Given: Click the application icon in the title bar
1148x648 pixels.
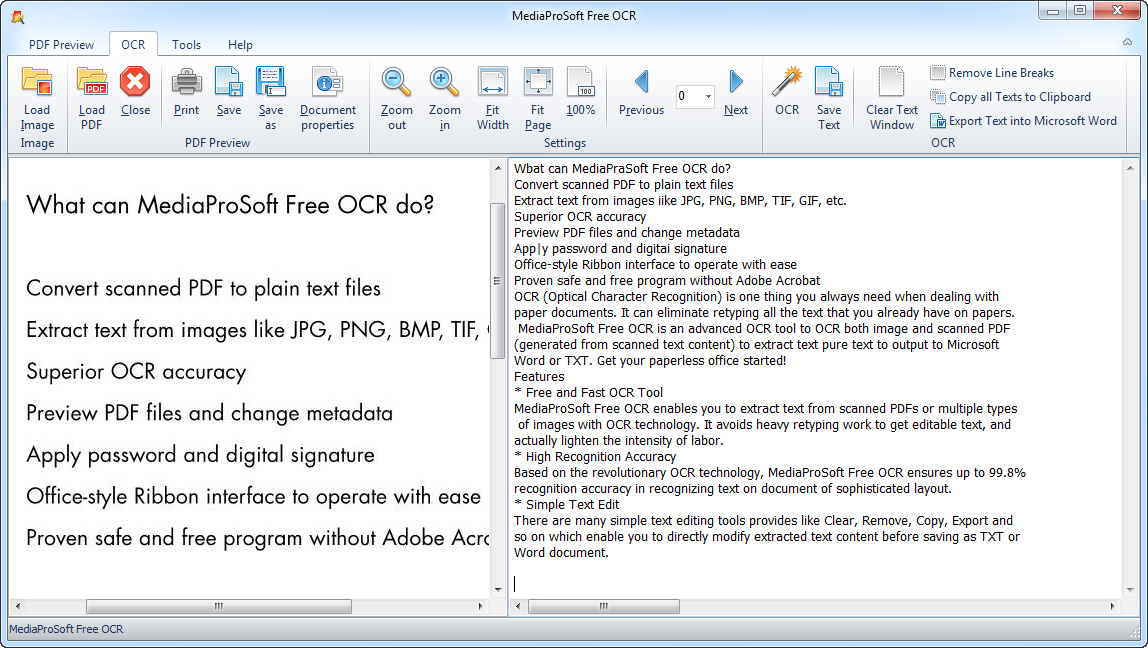Looking at the screenshot, I should coord(18,16).
